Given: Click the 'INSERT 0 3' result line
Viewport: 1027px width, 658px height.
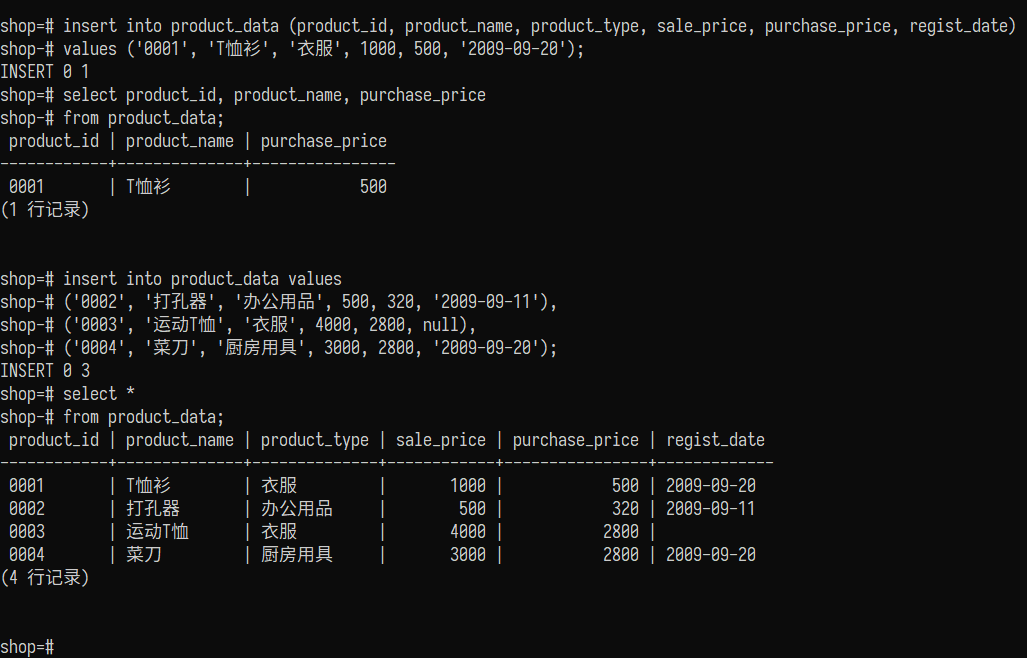Looking at the screenshot, I should [x=45, y=370].
